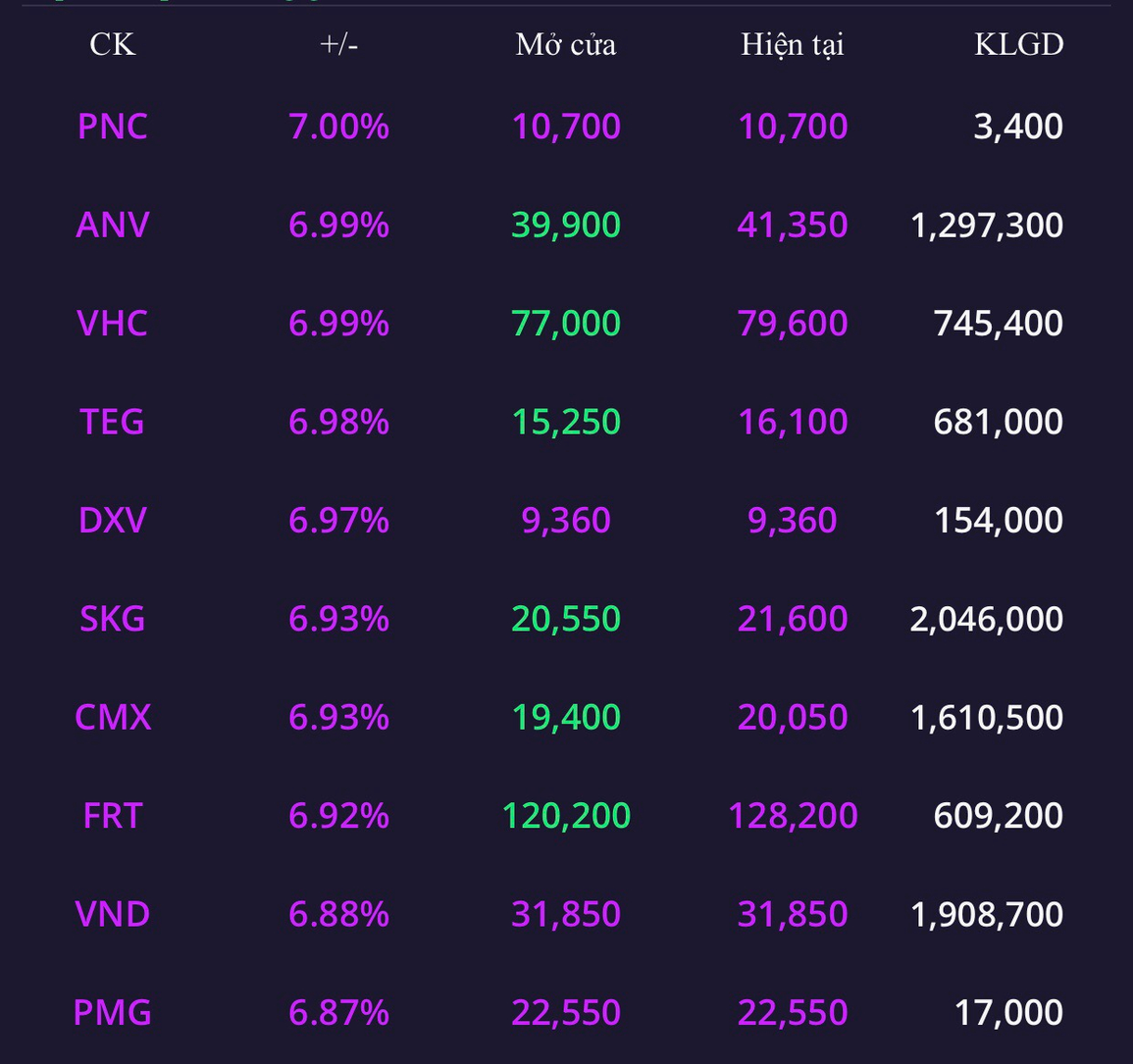Sort by the Hiện tại column header

[793, 45]
